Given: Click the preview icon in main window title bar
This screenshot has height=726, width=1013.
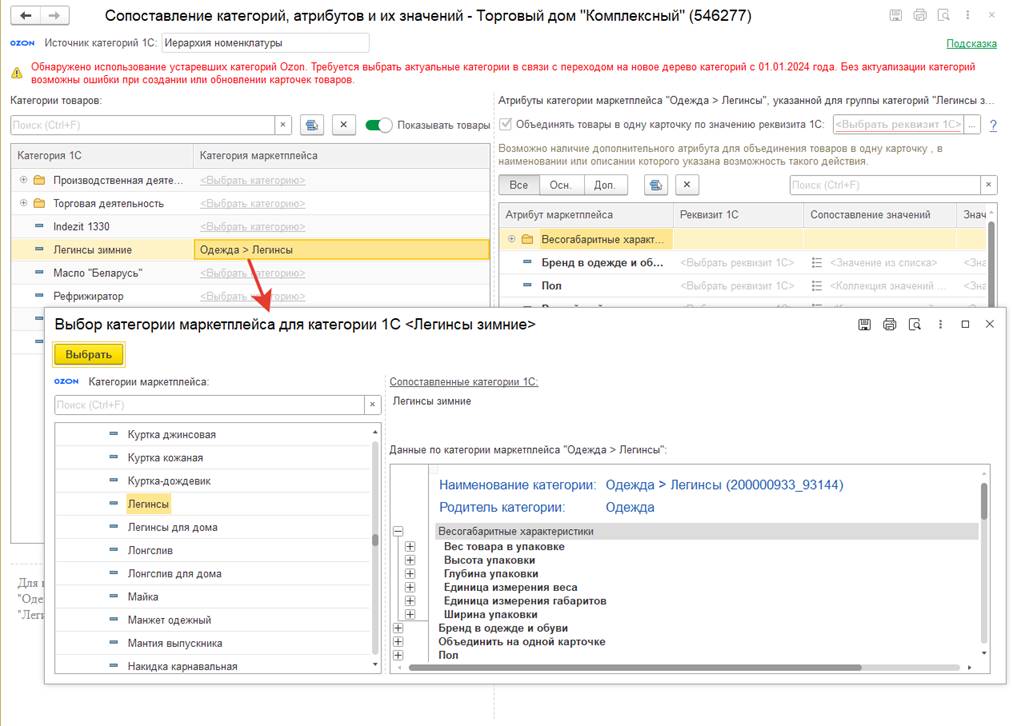Looking at the screenshot, I should (944, 15).
